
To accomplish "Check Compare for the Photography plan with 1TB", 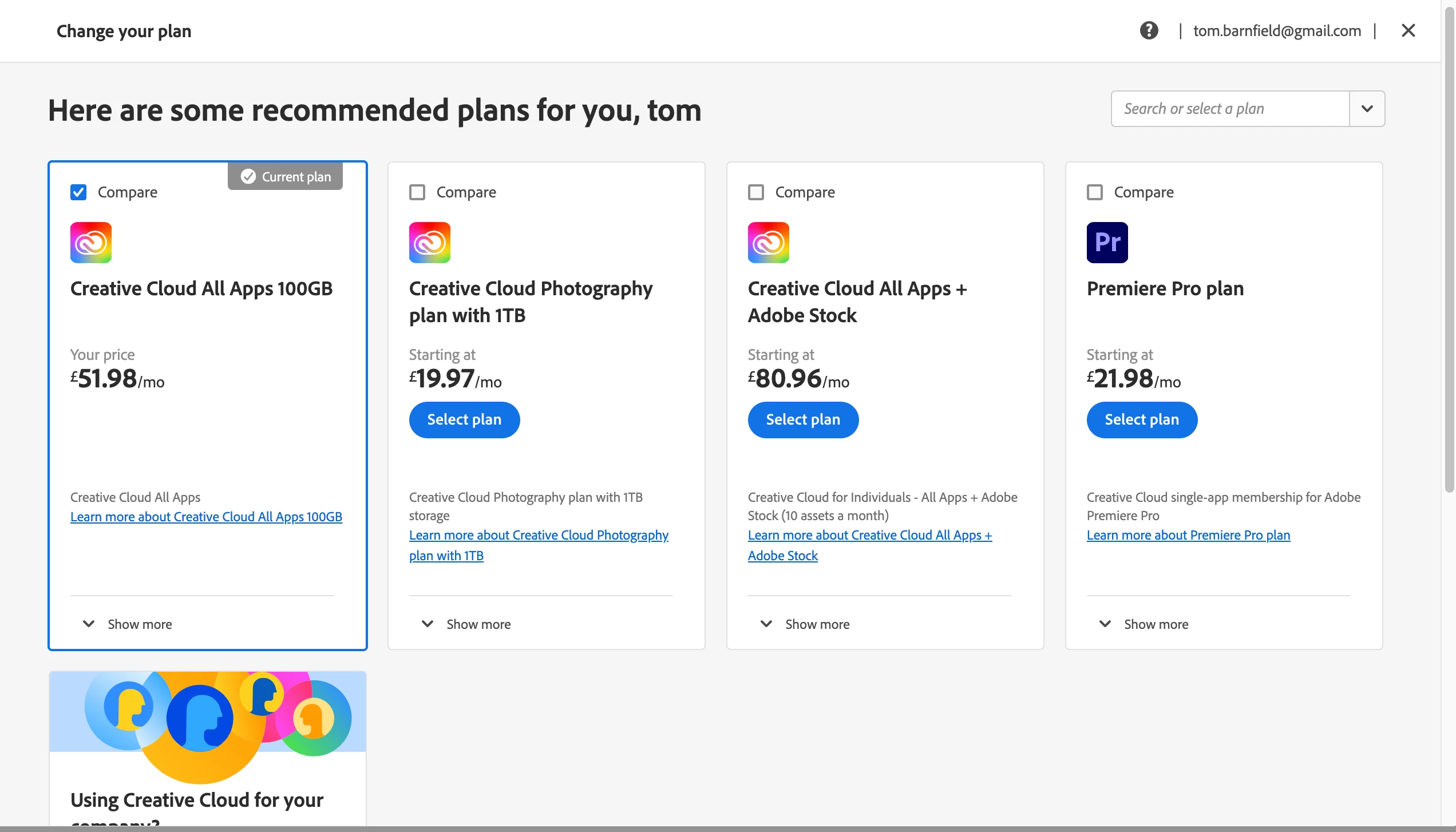I will click(x=417, y=192).
